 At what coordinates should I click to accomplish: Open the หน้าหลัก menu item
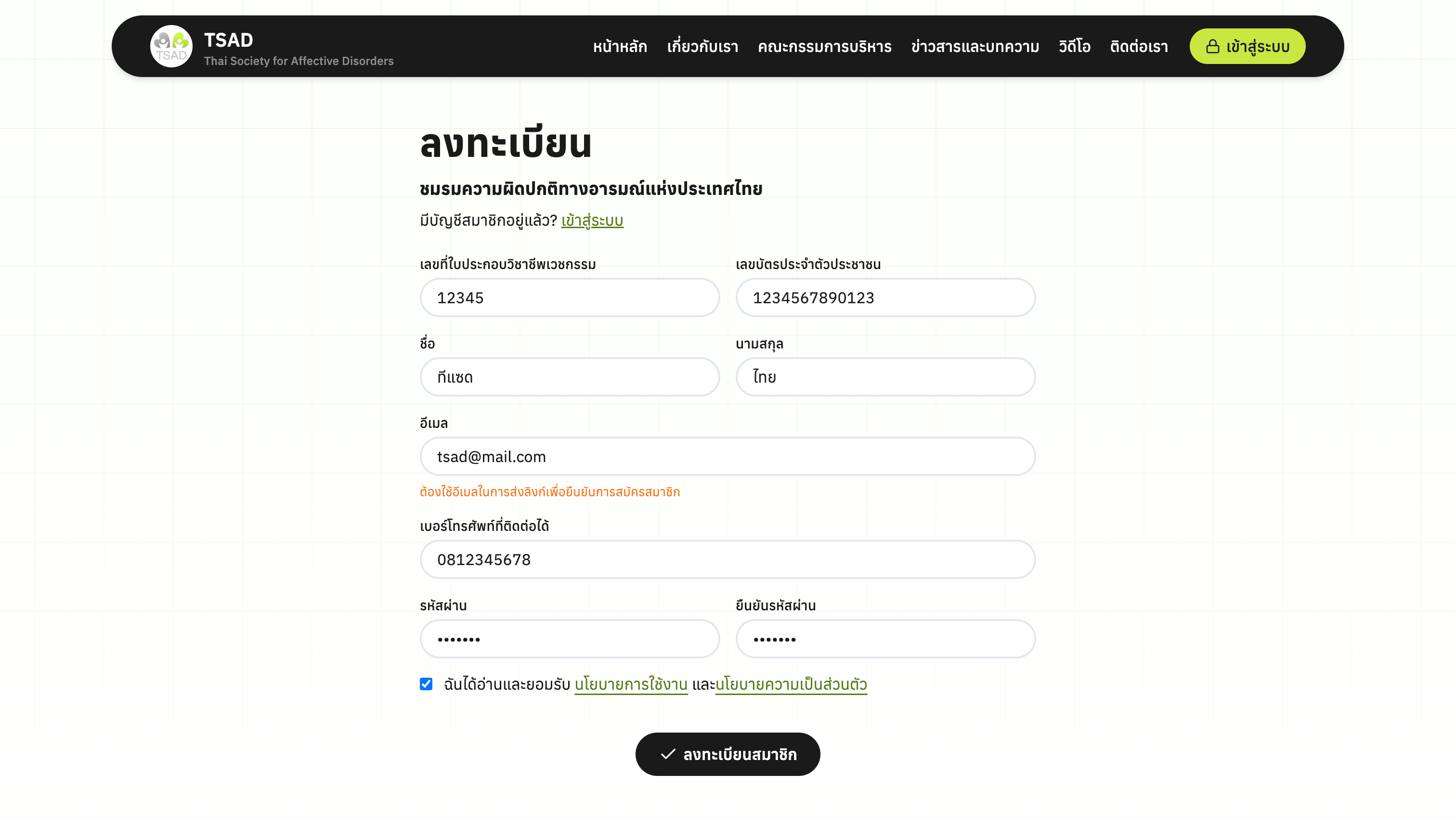coord(620,47)
